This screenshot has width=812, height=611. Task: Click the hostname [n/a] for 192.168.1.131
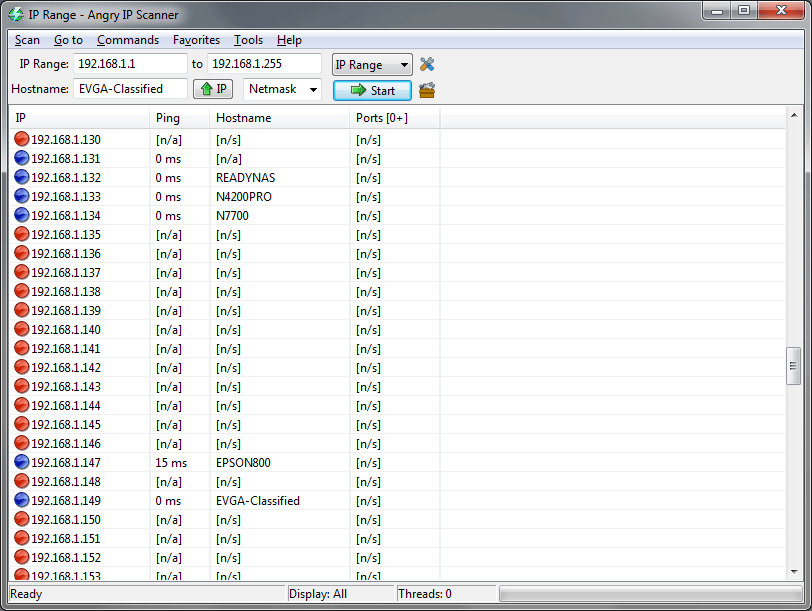click(x=229, y=159)
